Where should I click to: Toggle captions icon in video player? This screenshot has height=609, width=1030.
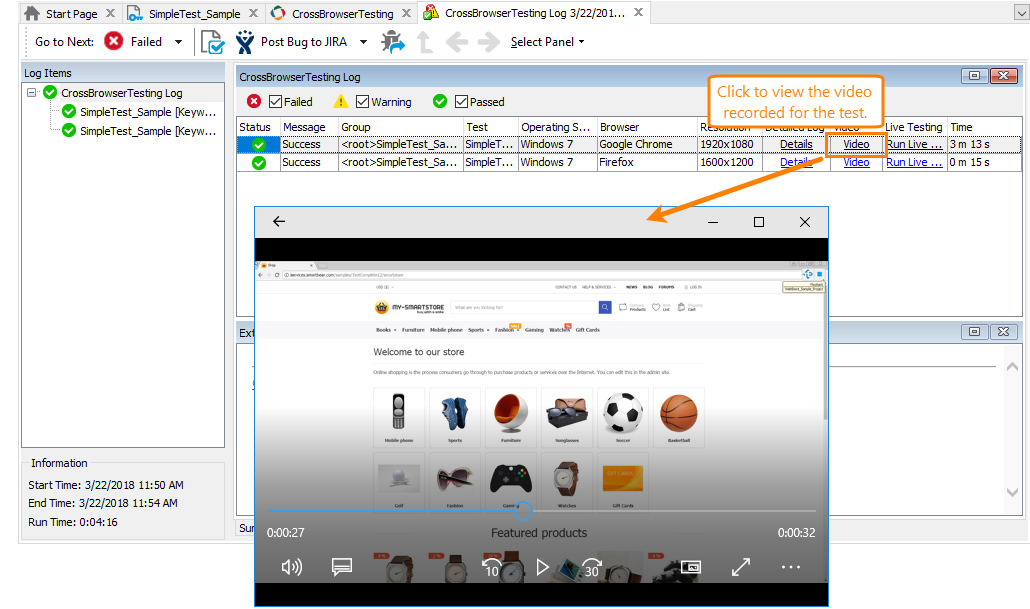point(342,566)
